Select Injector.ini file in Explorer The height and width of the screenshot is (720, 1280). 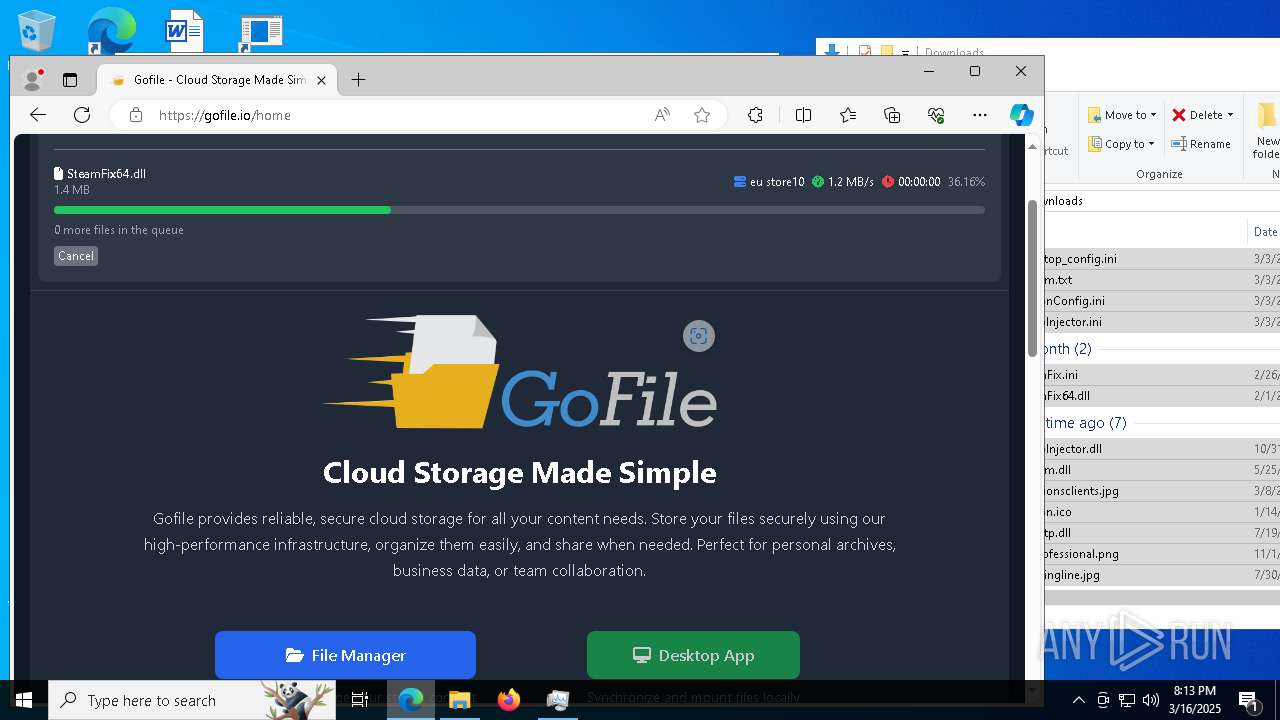1073,322
